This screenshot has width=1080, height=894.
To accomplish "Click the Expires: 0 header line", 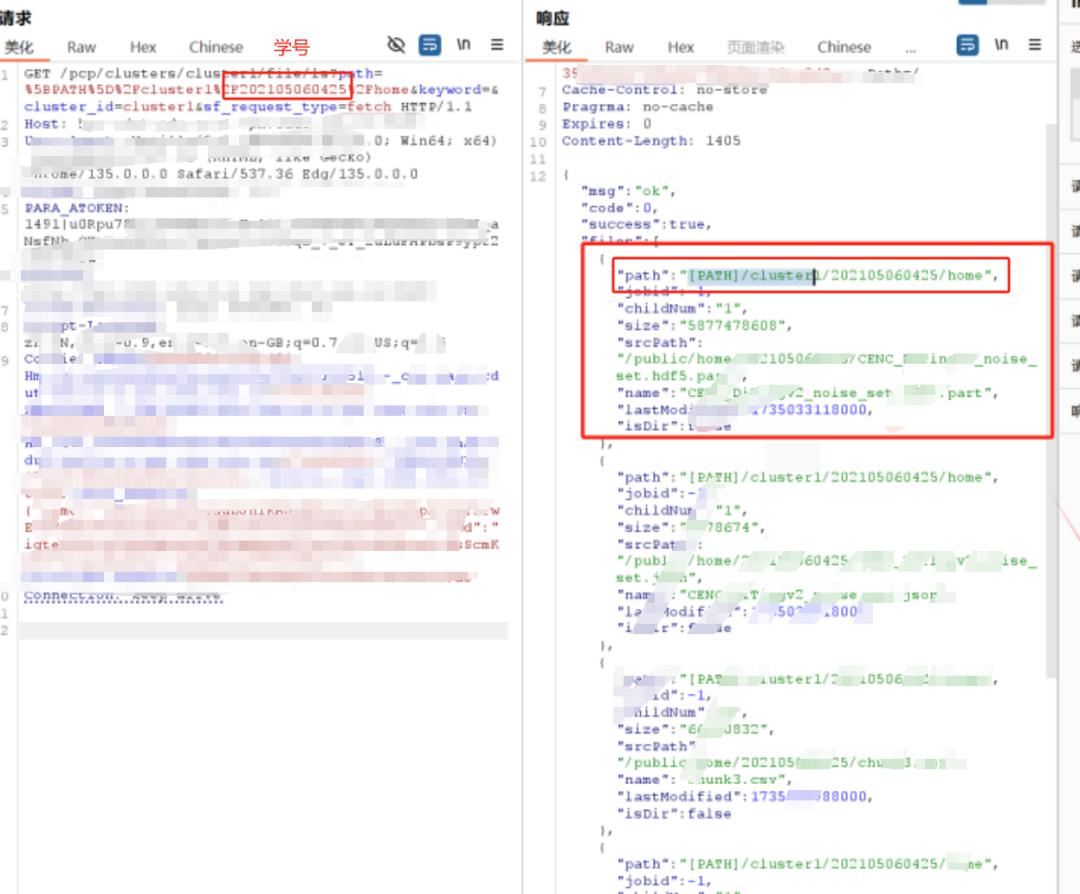I will (606, 123).
